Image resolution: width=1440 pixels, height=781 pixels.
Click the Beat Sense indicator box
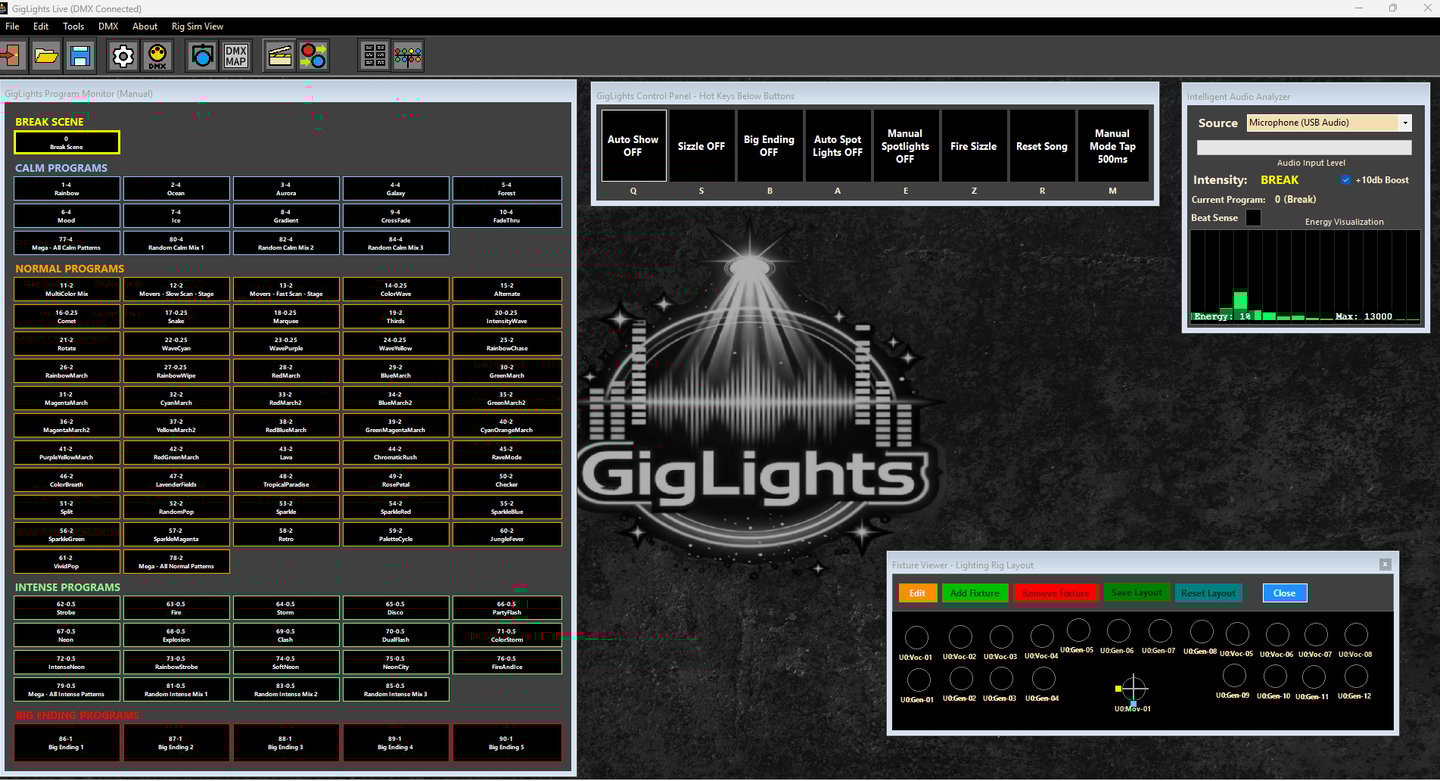pos(1253,218)
